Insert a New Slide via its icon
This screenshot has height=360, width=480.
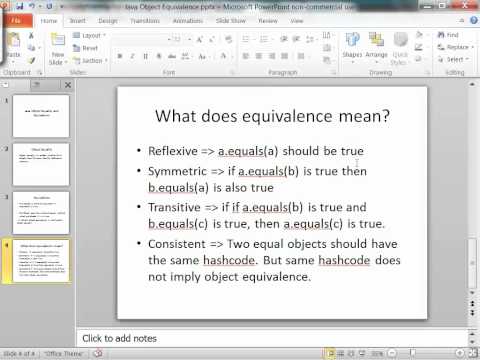58,40
